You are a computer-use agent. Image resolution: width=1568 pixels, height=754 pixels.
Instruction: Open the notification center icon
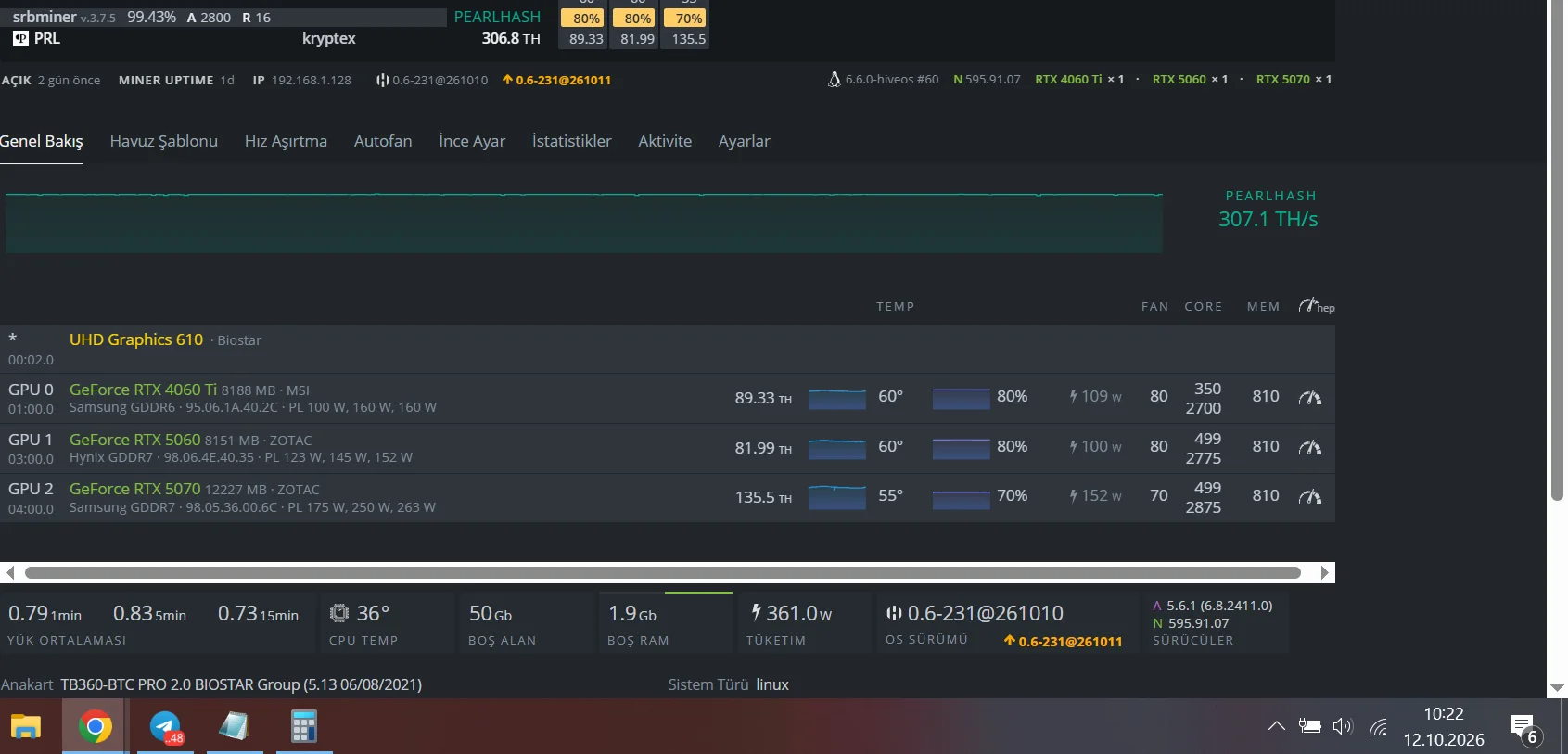(x=1523, y=728)
